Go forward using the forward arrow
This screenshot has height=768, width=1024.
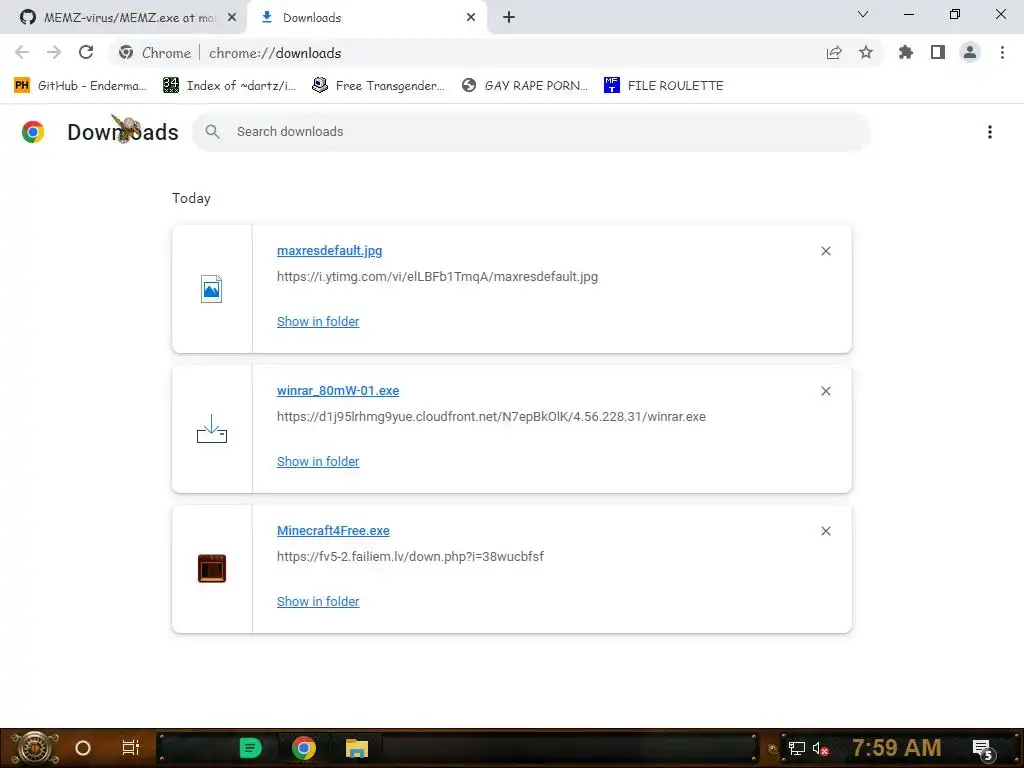pyautogui.click(x=54, y=52)
